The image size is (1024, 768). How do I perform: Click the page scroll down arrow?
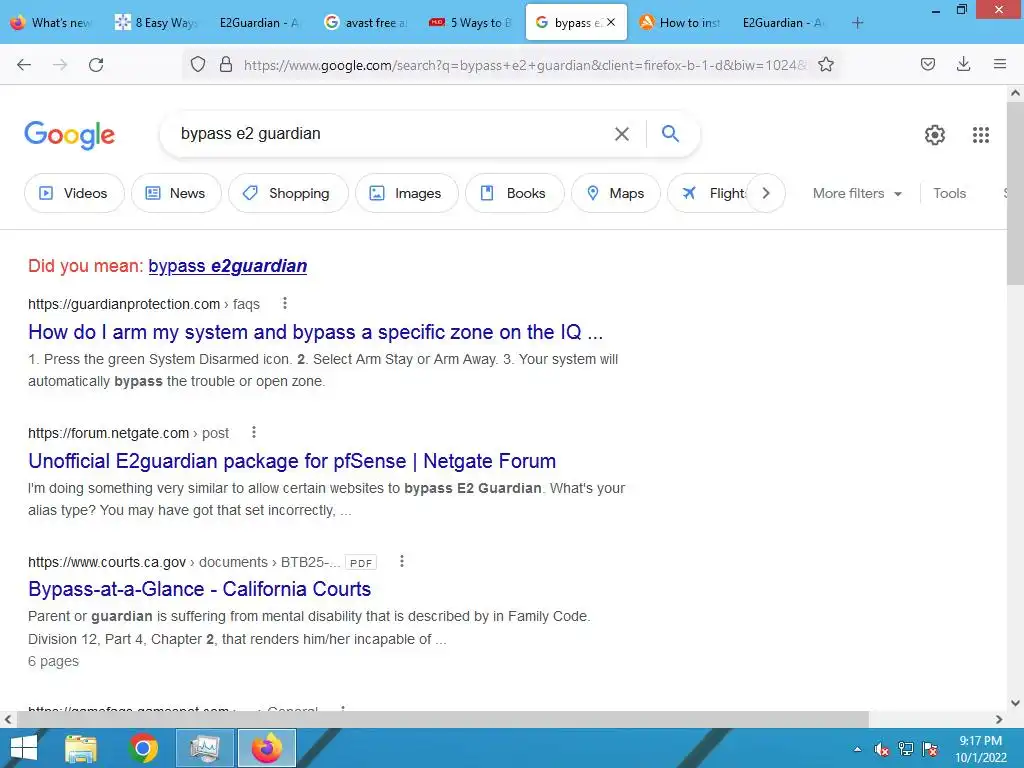[1015, 703]
